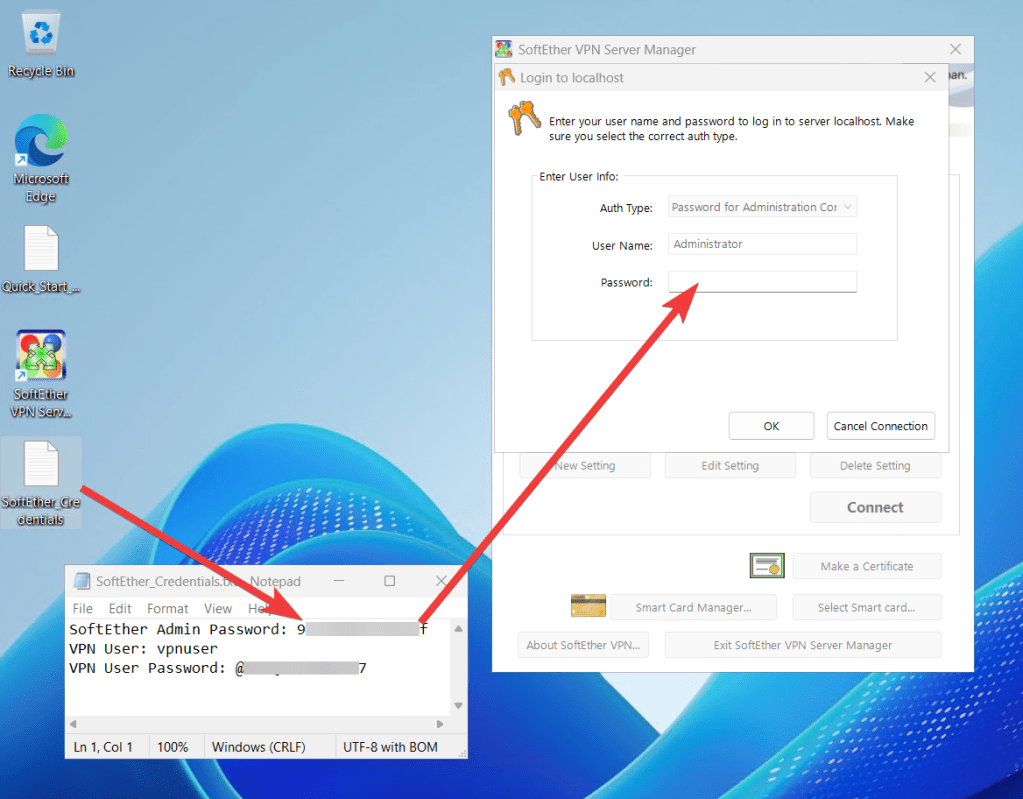1023x799 pixels.
Task: Open the View menu in Notepad
Action: tap(217, 608)
